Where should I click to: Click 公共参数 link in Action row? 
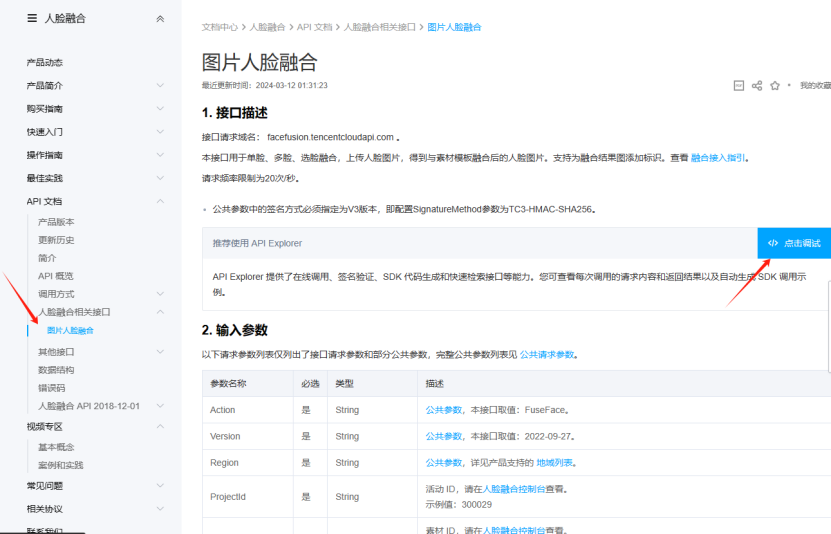444,410
